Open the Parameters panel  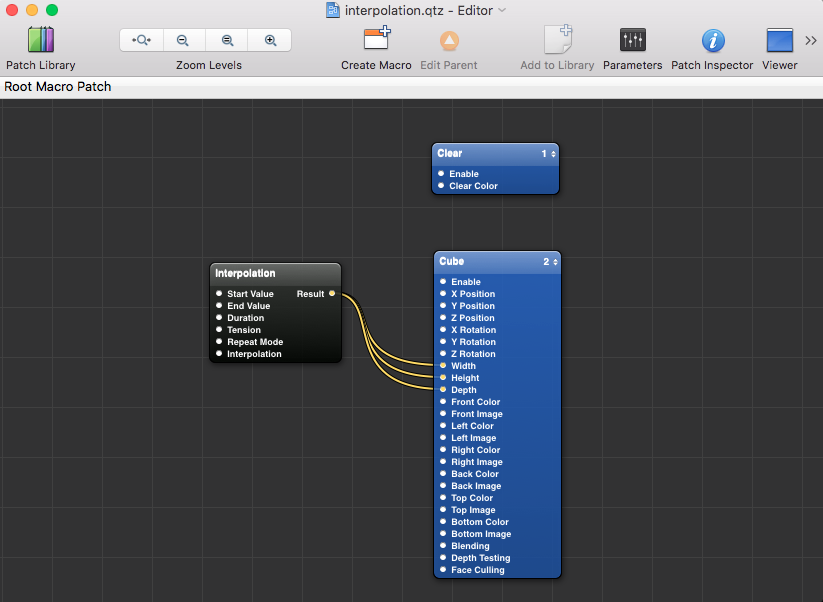632,40
